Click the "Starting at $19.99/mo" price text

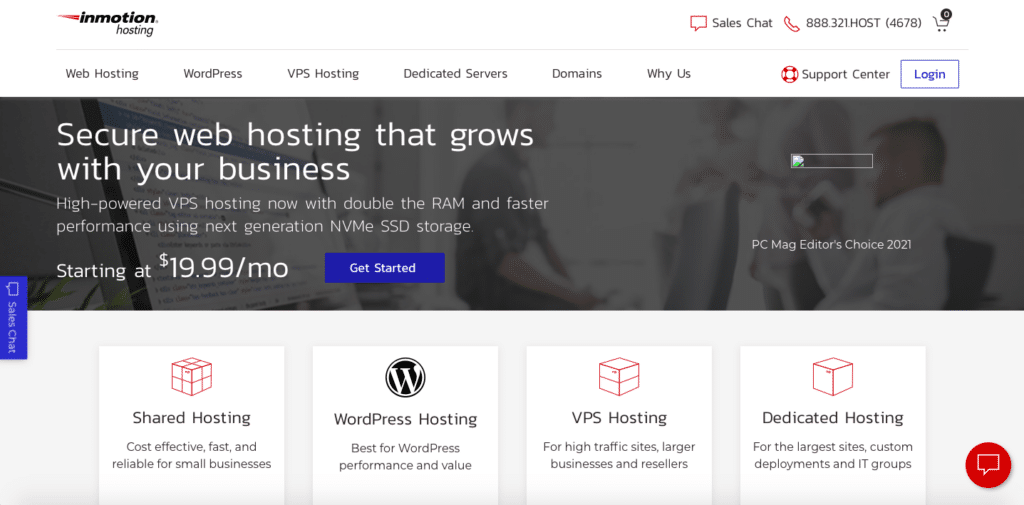[172, 267]
